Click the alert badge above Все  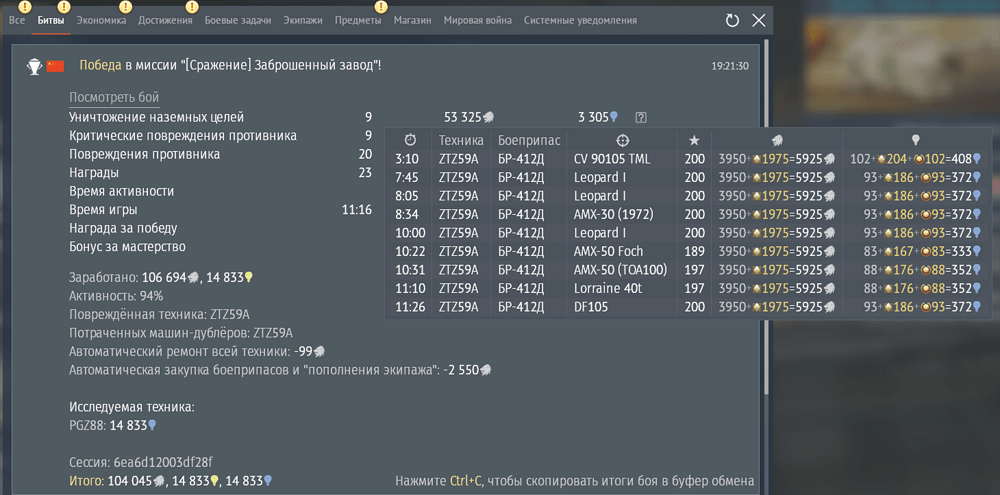pos(24,7)
